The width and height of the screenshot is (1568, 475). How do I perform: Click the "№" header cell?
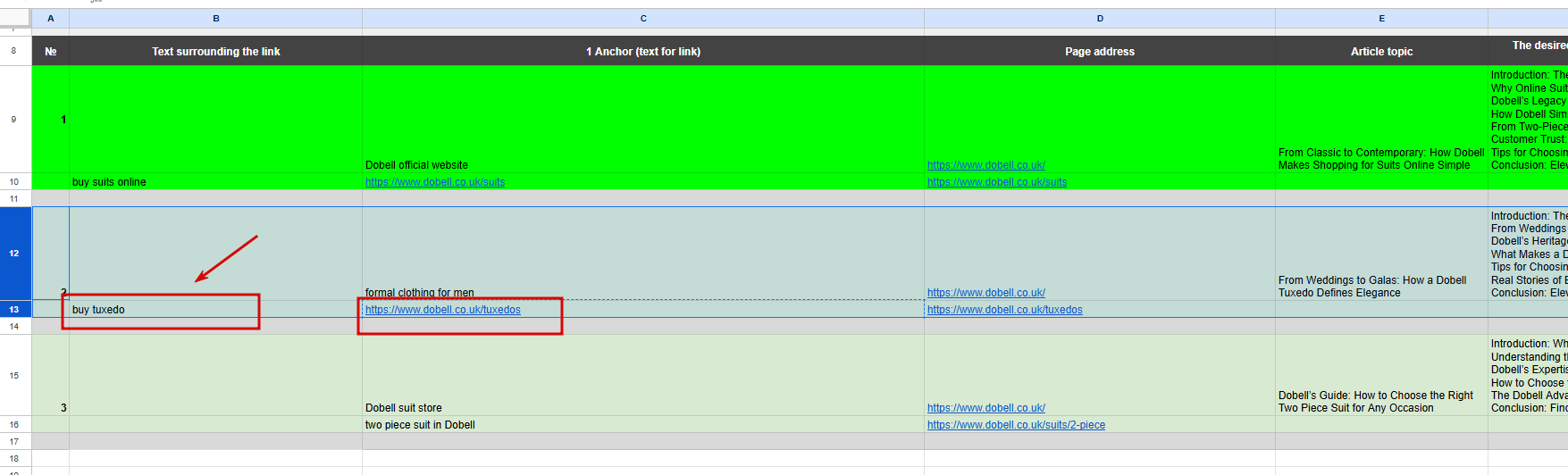(50, 51)
